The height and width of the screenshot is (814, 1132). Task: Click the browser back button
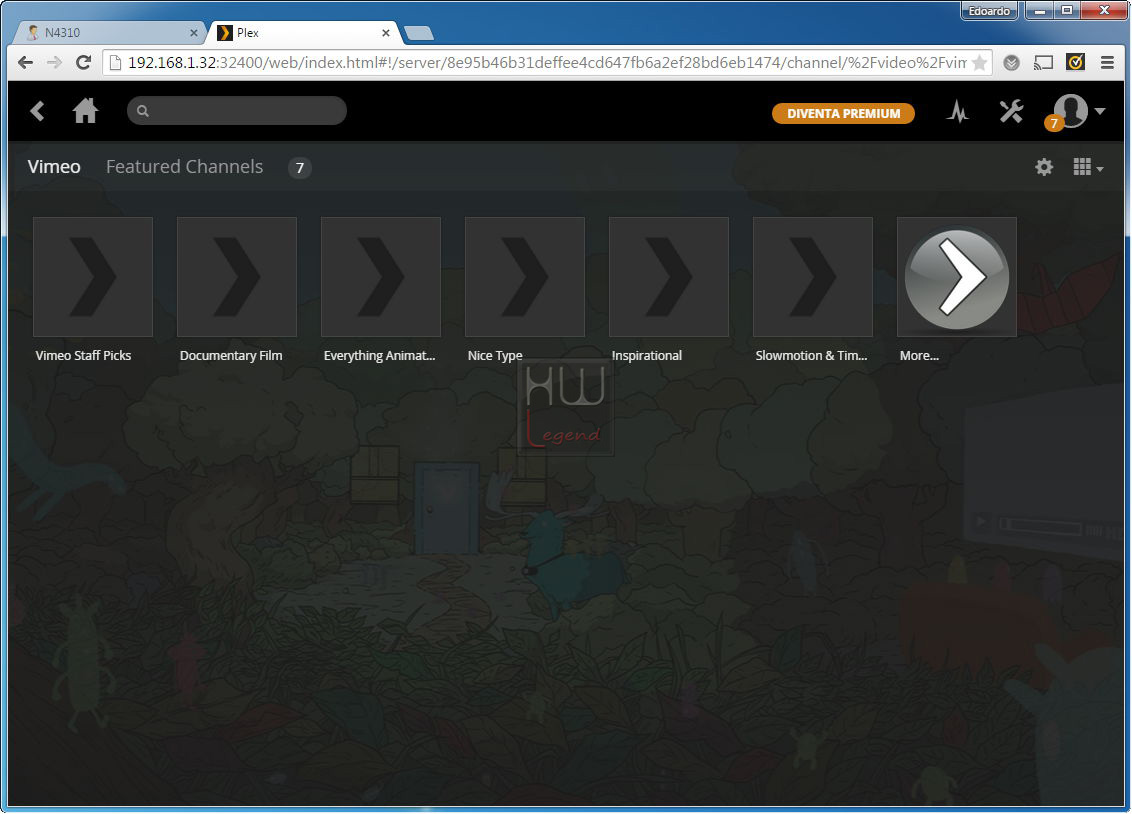(25, 63)
